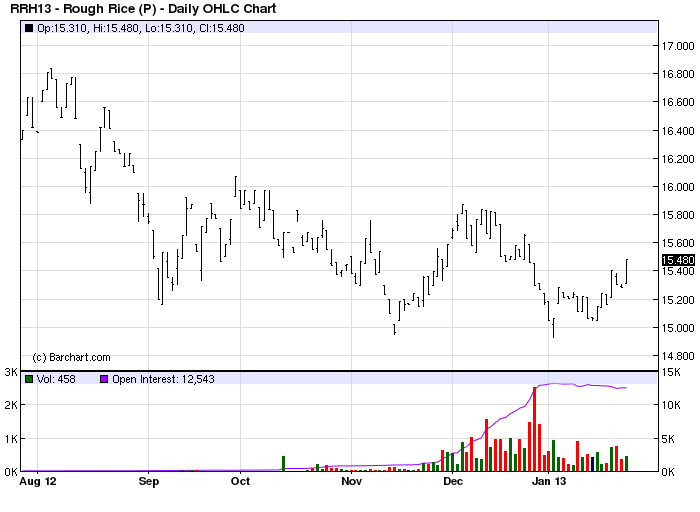Click the 'Open Interest: 12,543' label
The image size is (700, 512).
coord(163,379)
